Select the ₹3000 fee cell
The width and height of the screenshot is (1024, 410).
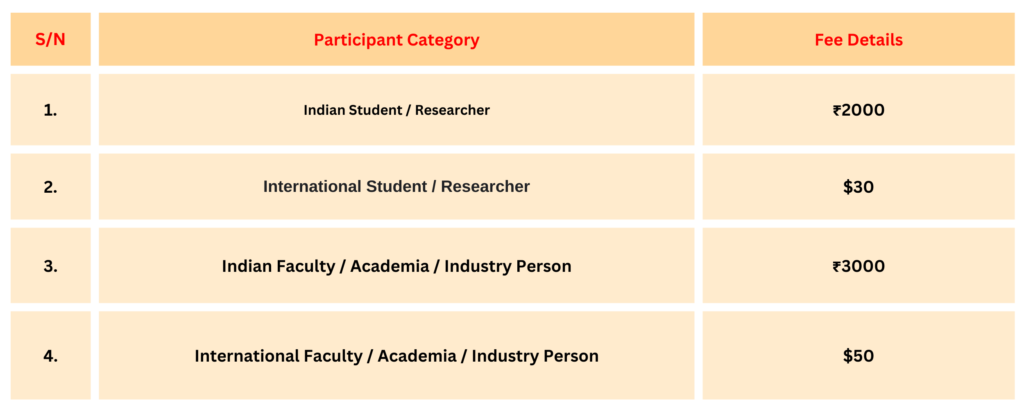click(858, 266)
